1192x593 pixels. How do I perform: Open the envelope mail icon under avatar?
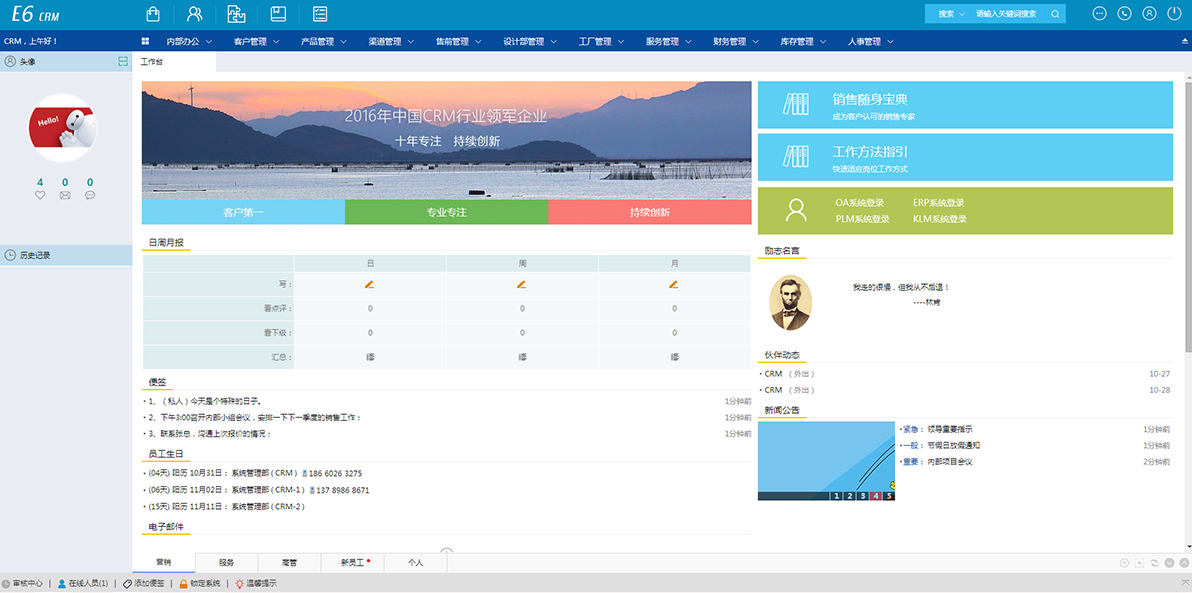coord(65,195)
